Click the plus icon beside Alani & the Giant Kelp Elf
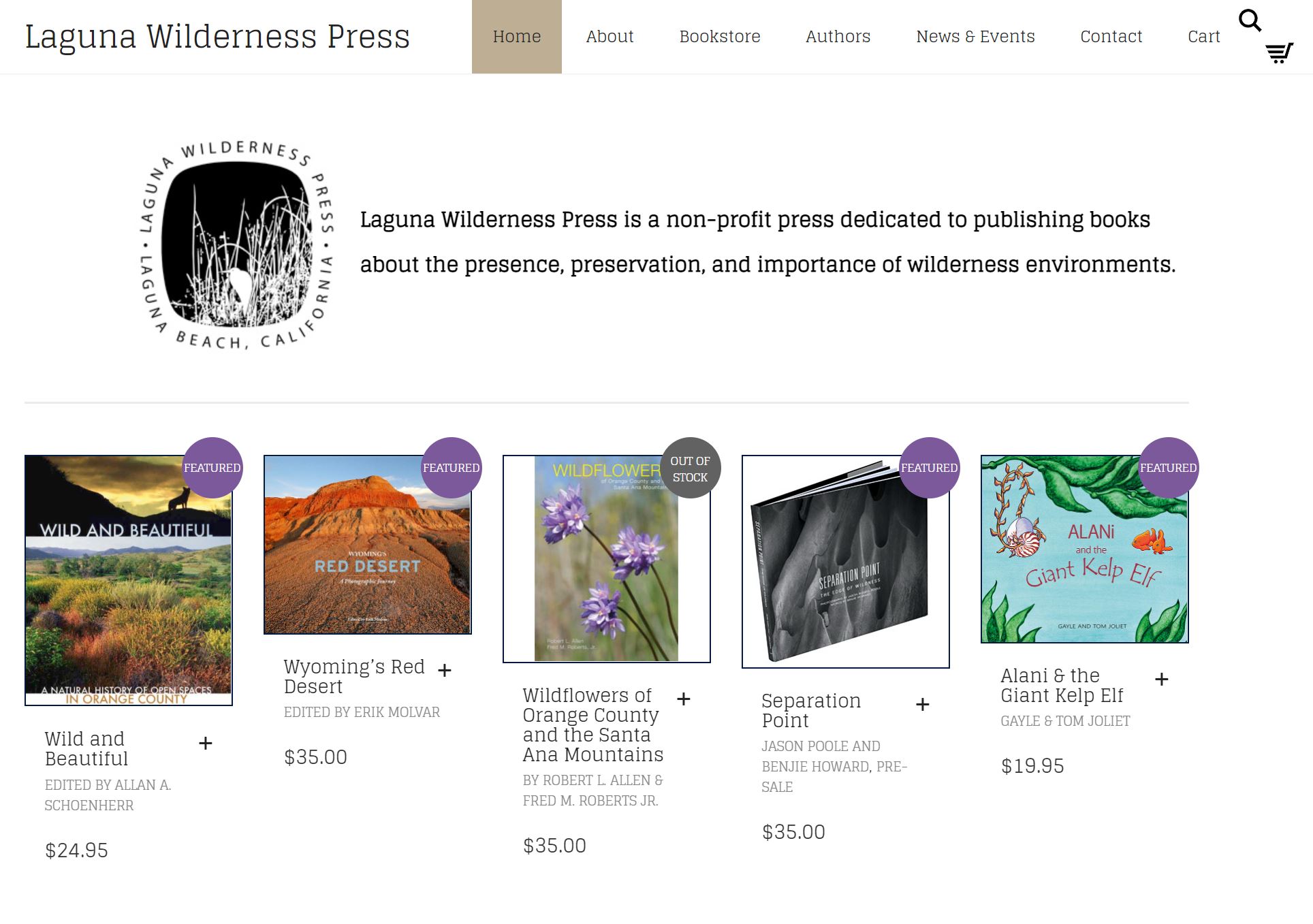Screen dimensions: 1313x924 1162,680
